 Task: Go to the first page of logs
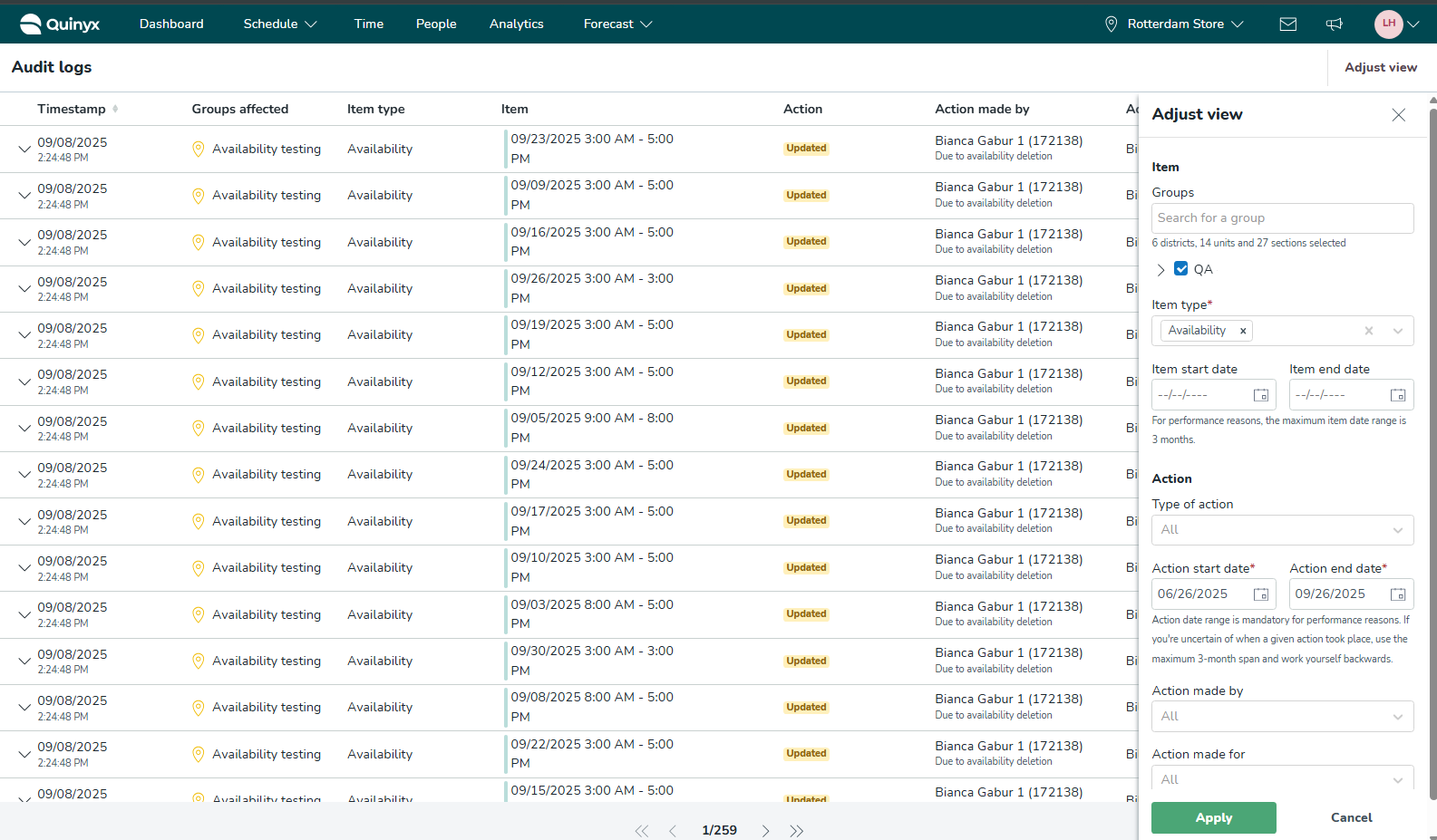click(641, 831)
